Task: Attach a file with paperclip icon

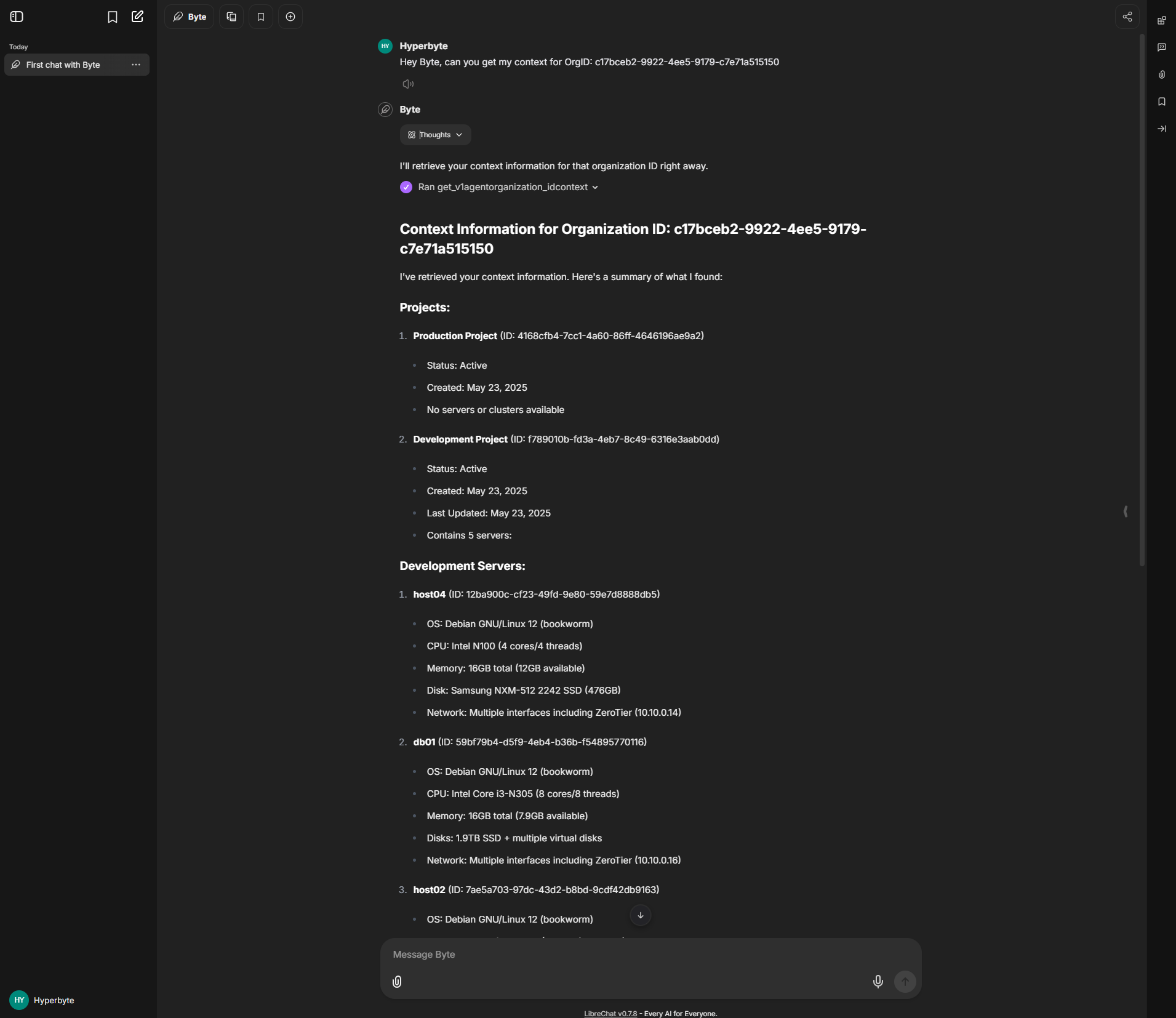Action: [397, 982]
